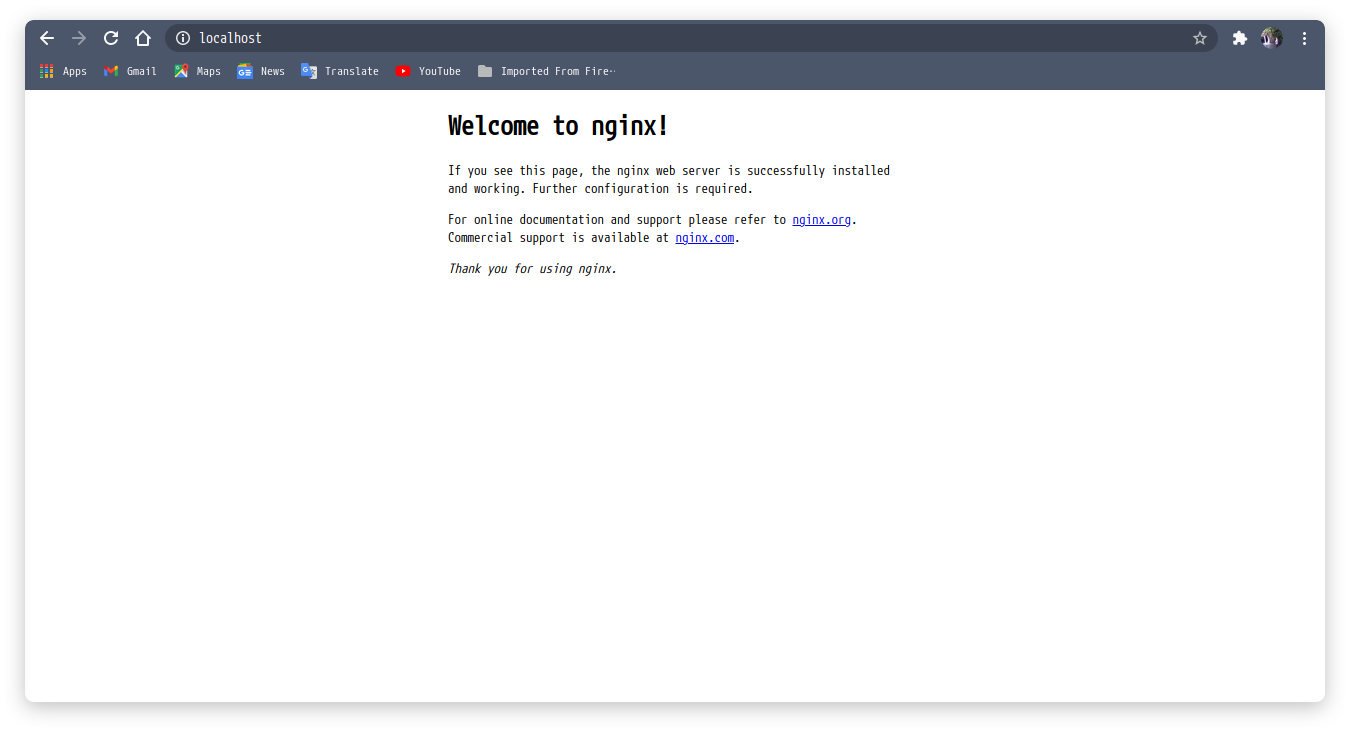Open the Translate bookmark
This screenshot has height=732, width=1350.
tap(340, 71)
